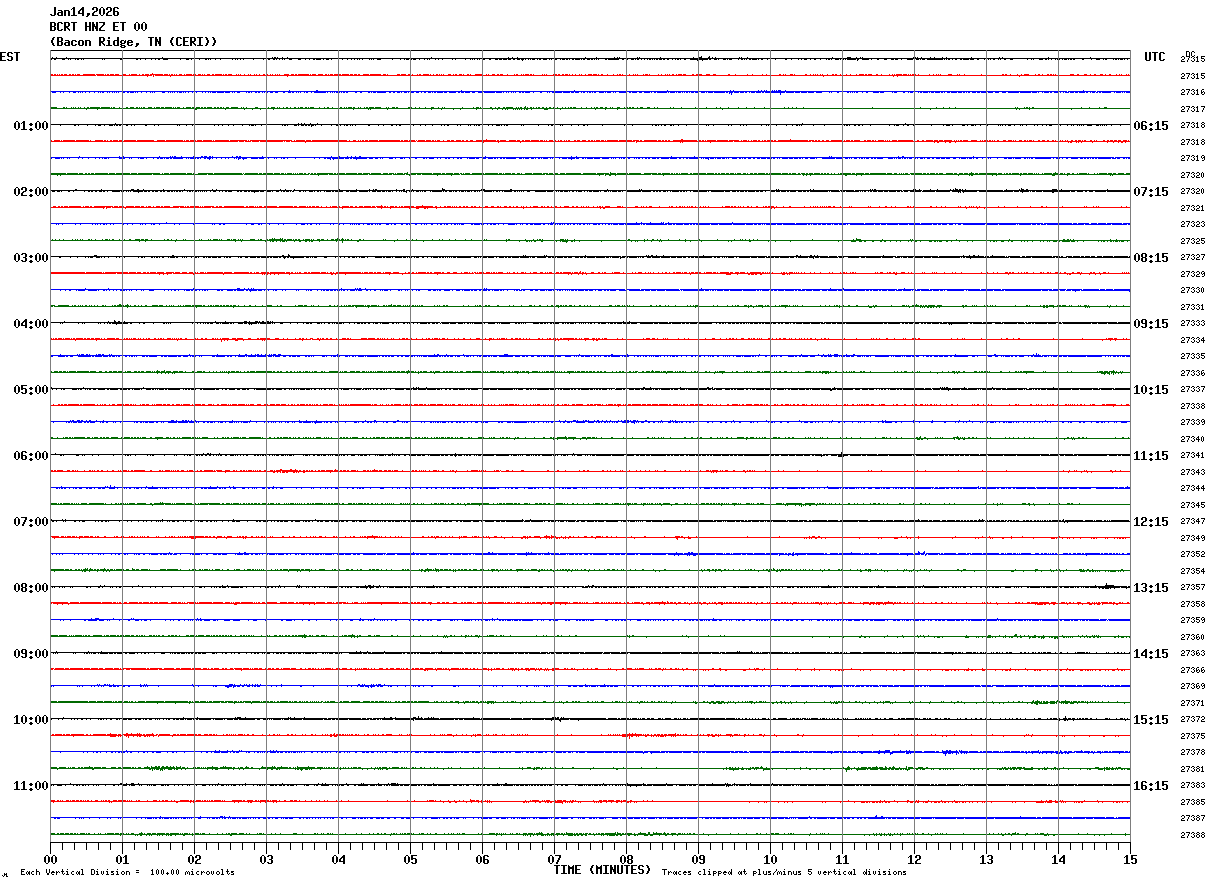Click minute label 01 on time axis
This screenshot has width=1210, height=886.
click(x=122, y=859)
